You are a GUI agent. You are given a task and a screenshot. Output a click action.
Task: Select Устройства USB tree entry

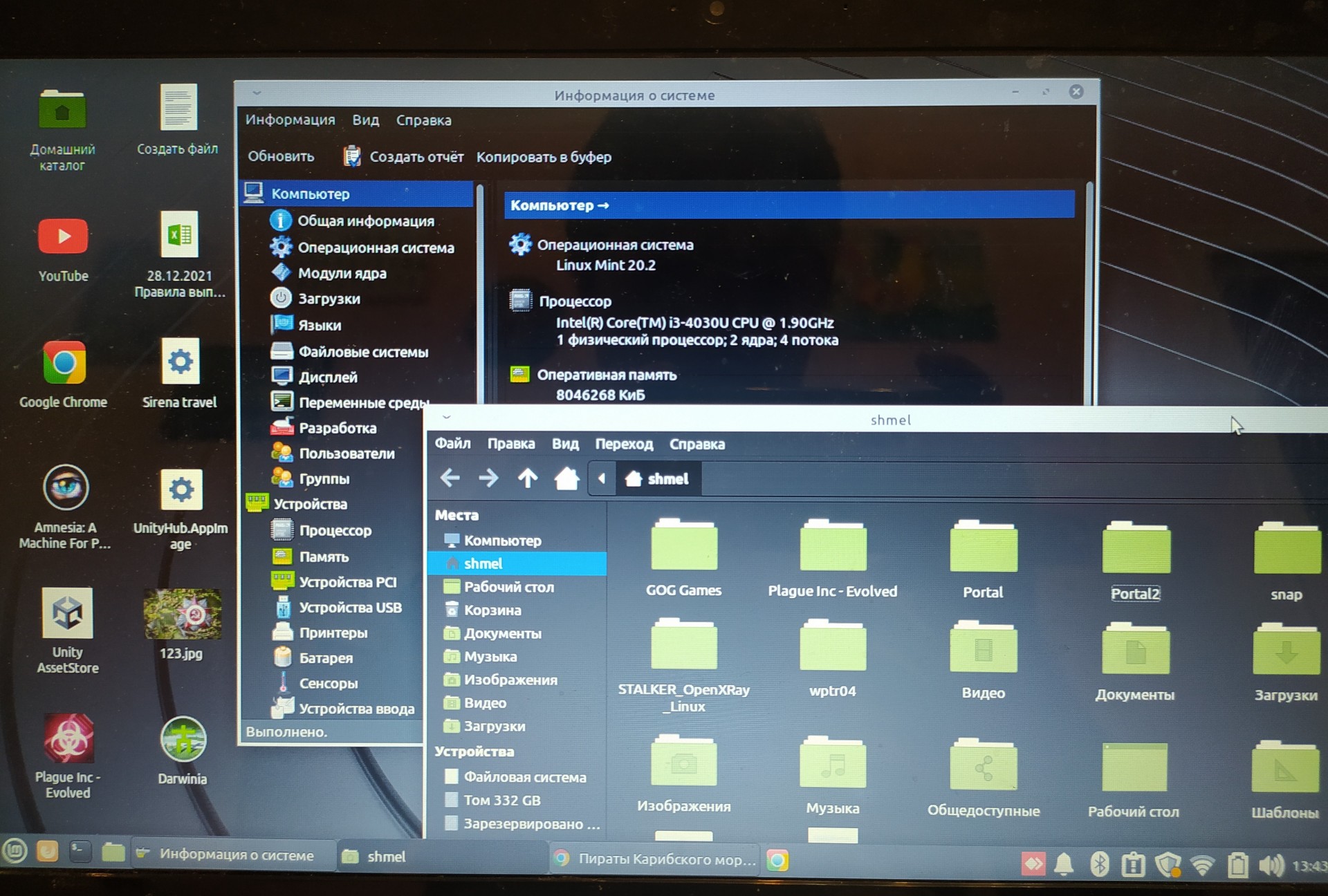pos(338,608)
